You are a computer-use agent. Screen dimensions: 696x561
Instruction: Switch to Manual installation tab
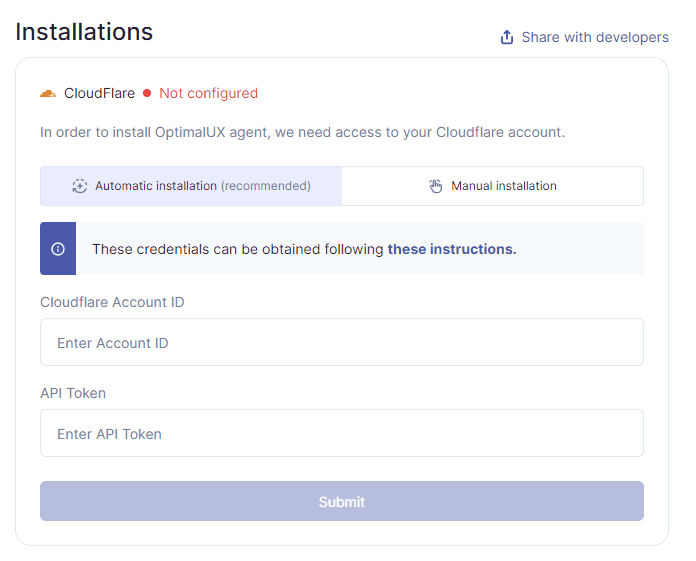pyautogui.click(x=493, y=186)
